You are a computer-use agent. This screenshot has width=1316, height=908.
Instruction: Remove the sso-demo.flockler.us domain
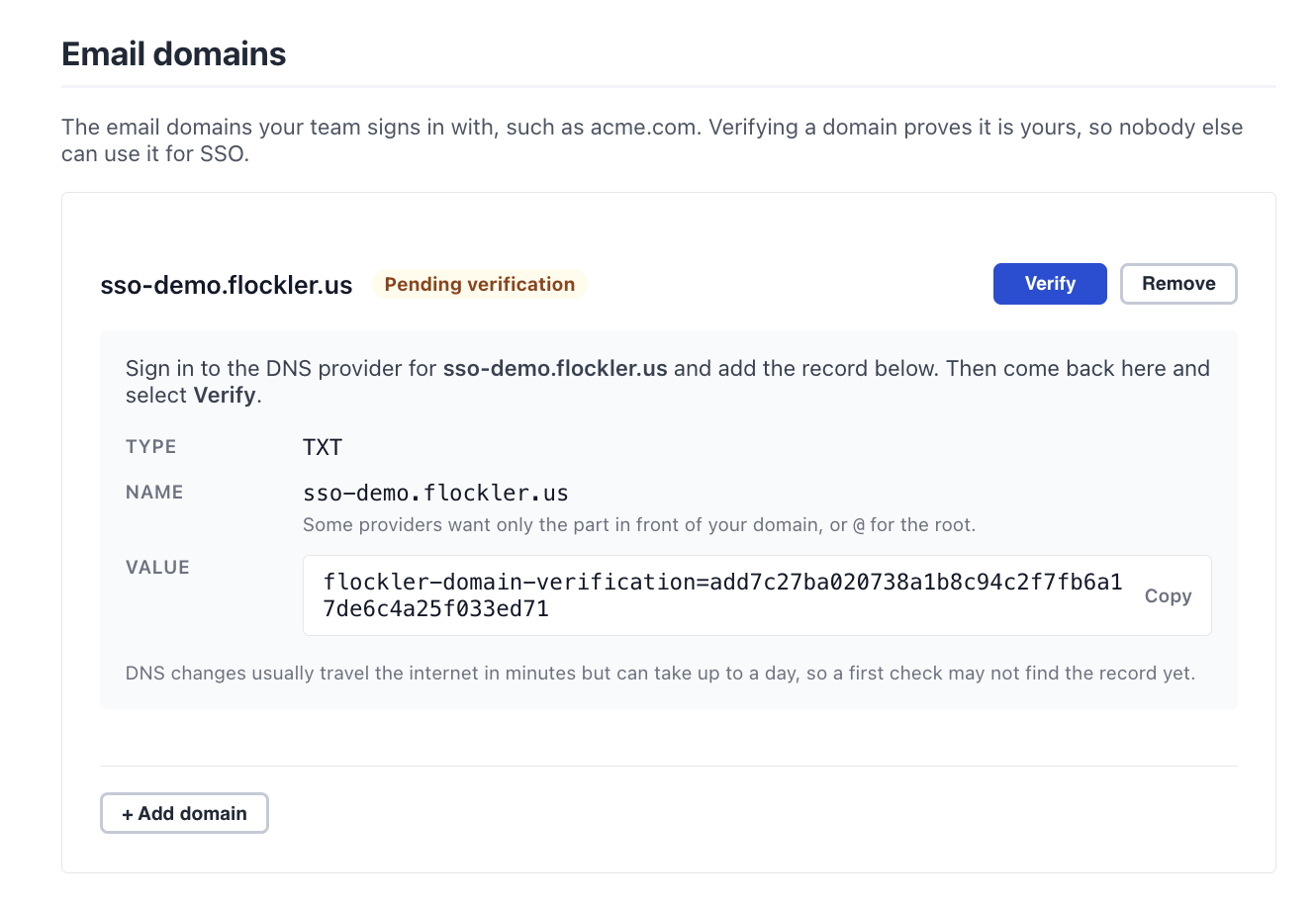pyautogui.click(x=1178, y=284)
